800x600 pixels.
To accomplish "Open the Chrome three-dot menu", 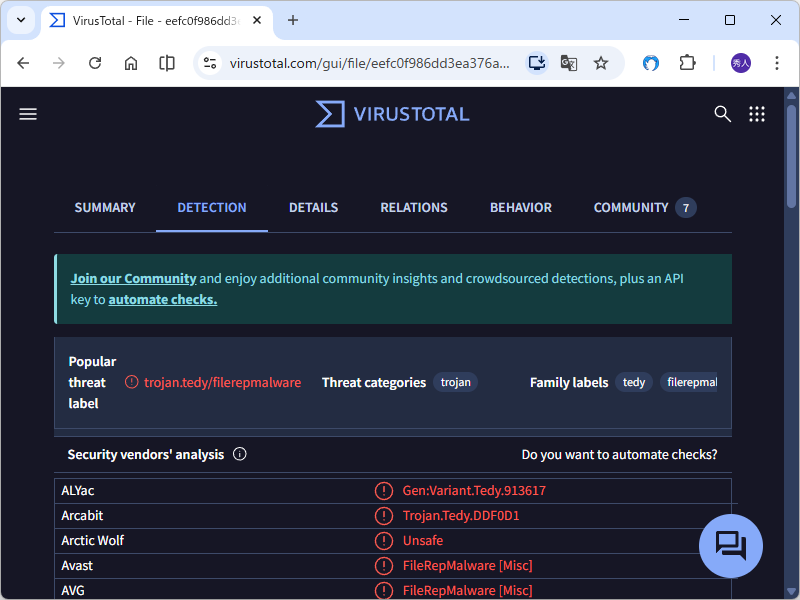I will coord(777,62).
